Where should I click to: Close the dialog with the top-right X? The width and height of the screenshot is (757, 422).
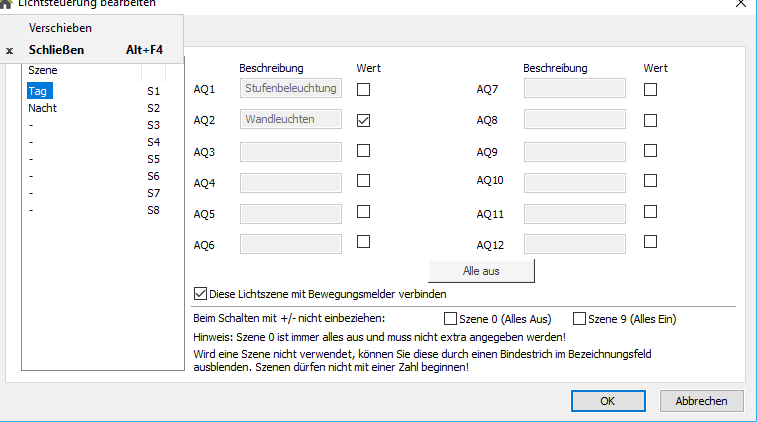click(x=740, y=4)
